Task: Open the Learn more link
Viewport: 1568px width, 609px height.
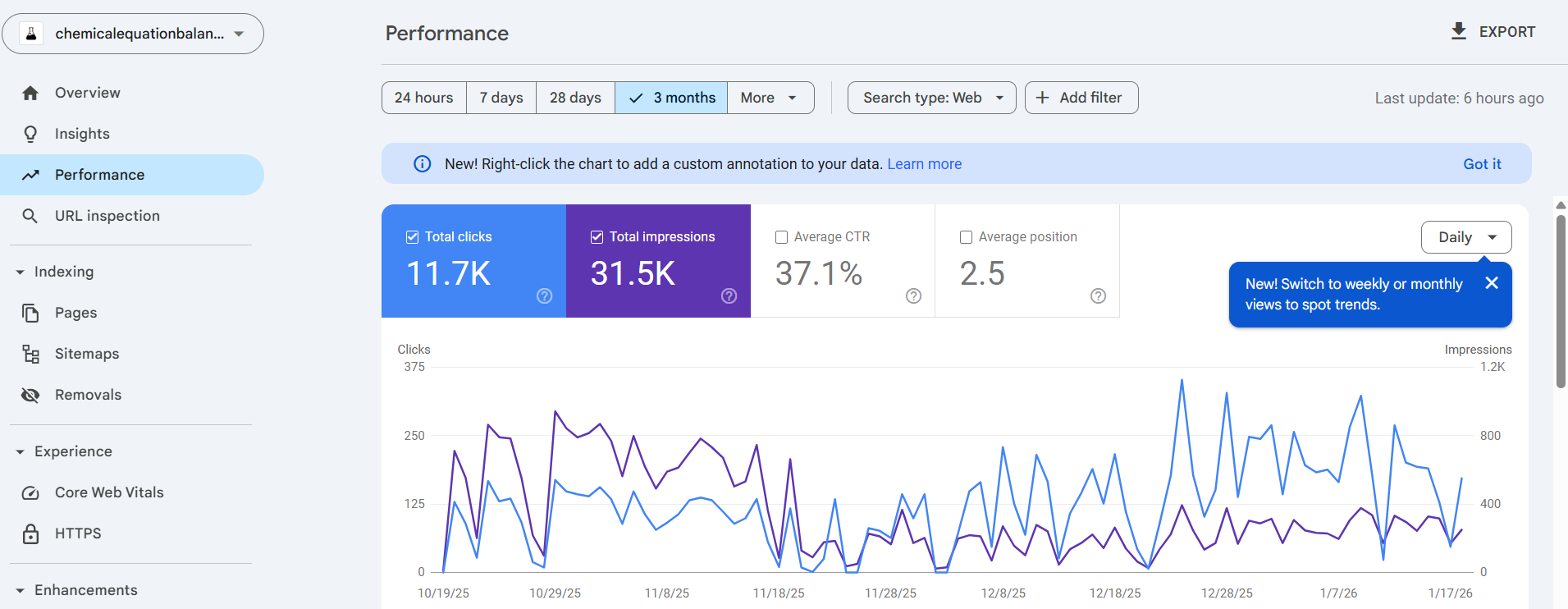Action: click(924, 164)
